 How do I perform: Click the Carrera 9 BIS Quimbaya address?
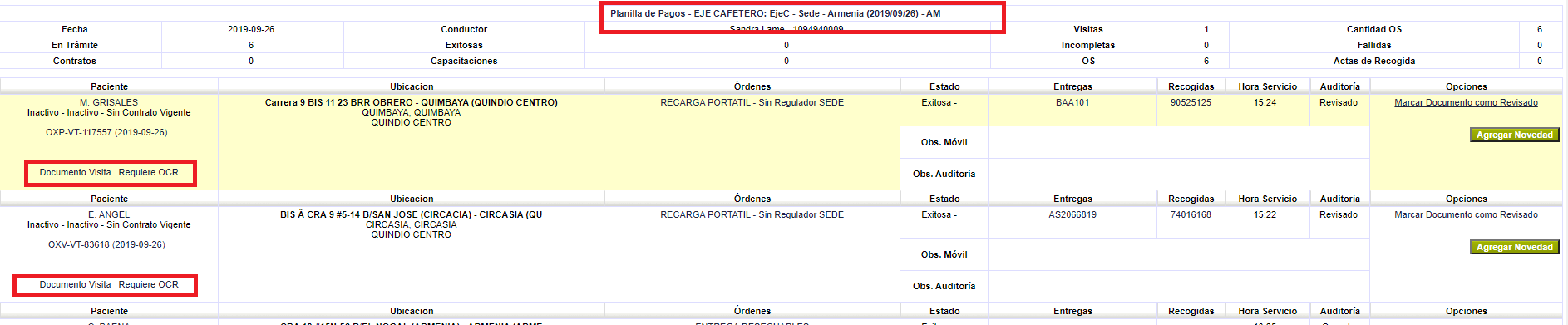coord(412,103)
